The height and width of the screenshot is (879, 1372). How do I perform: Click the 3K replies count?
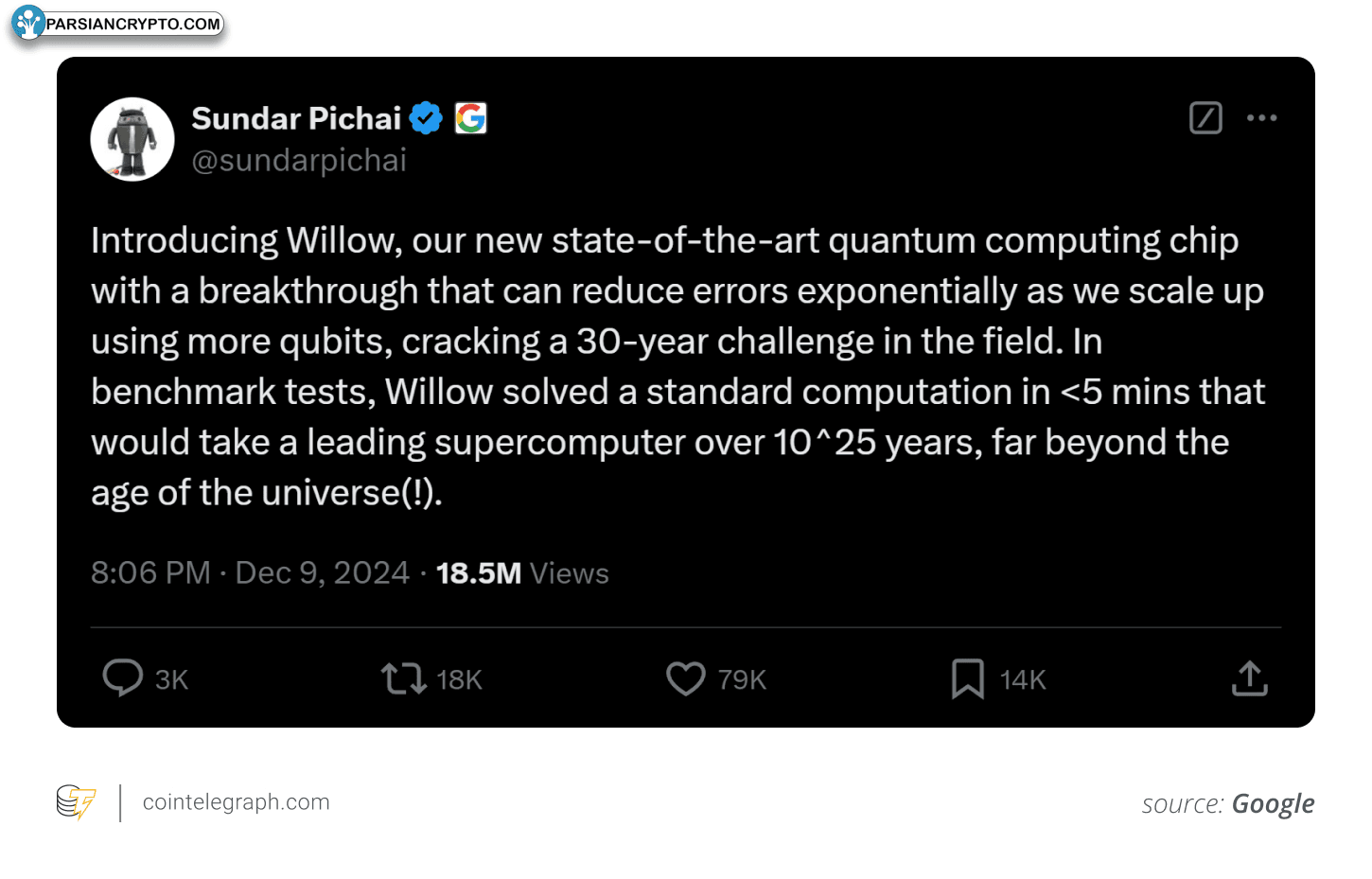171,679
